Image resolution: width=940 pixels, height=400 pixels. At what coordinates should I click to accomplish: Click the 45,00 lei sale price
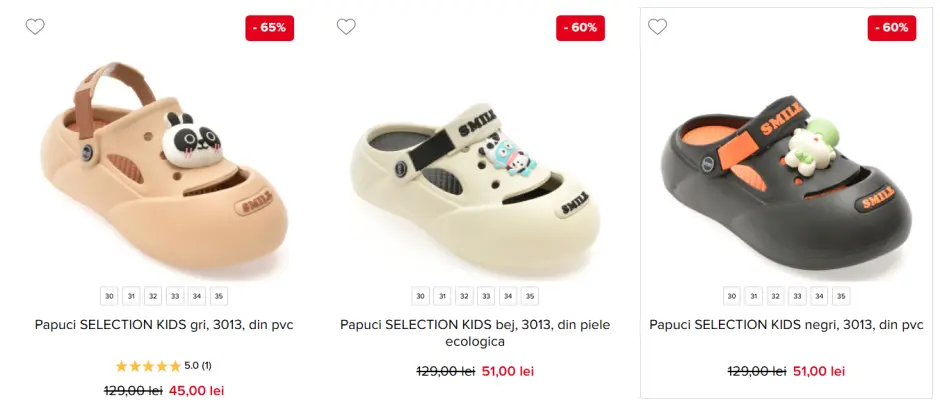[196, 390]
